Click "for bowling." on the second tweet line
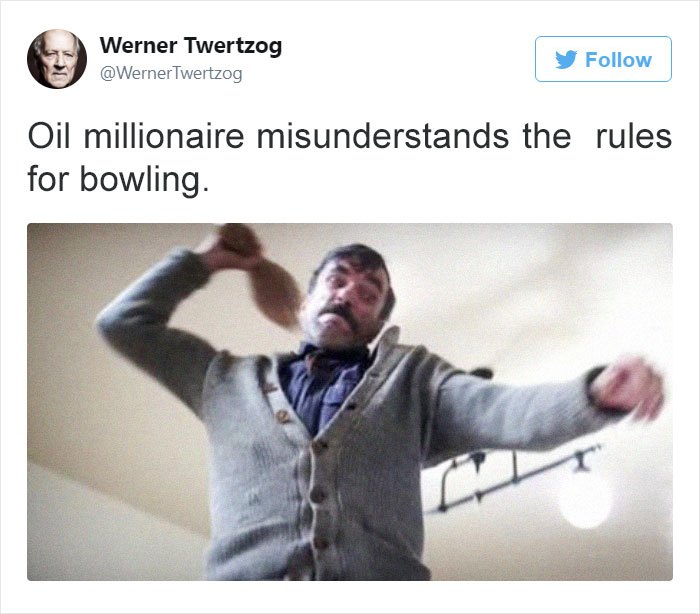 click(x=118, y=180)
